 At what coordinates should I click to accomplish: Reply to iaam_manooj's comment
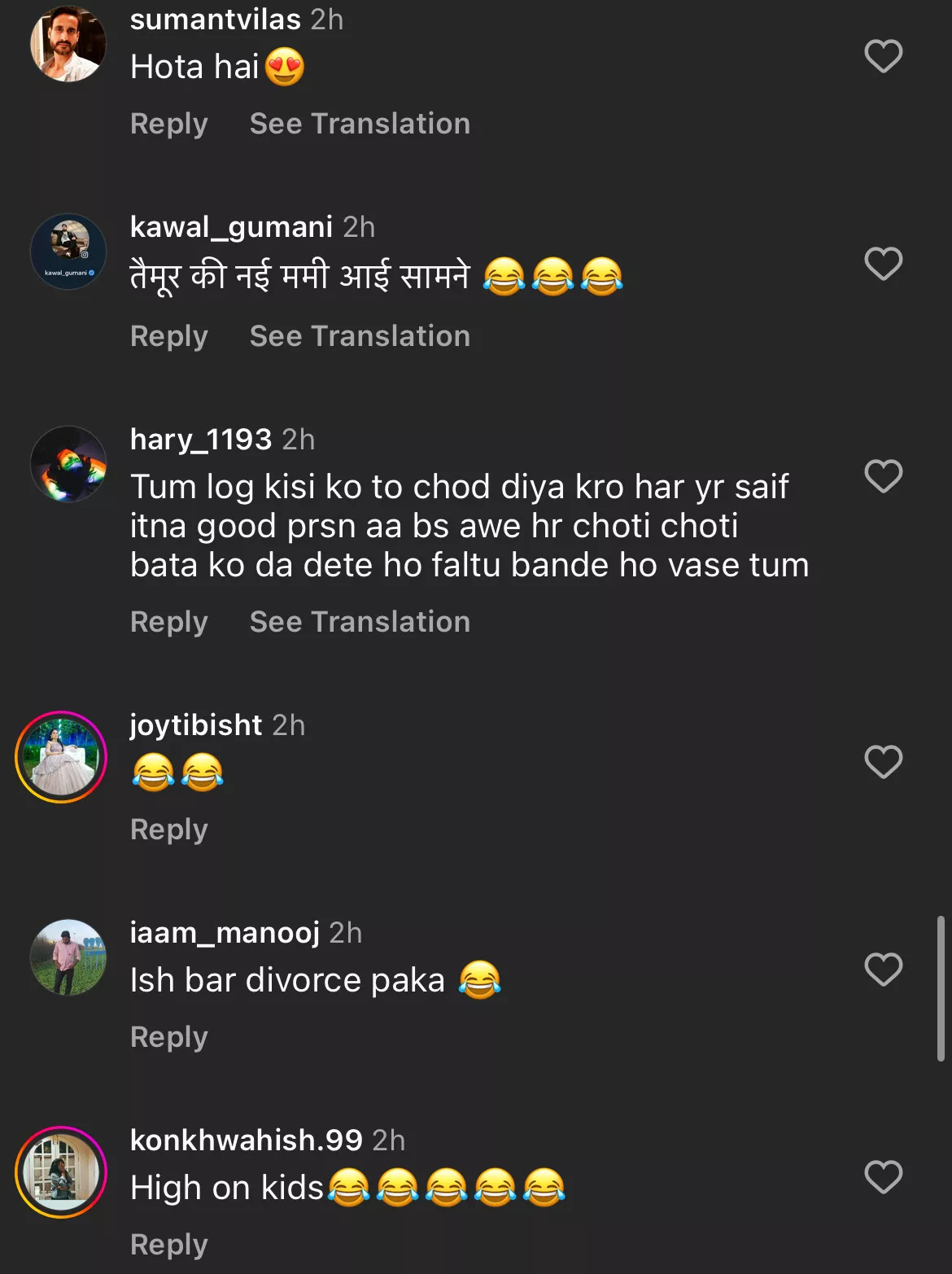coord(169,1037)
